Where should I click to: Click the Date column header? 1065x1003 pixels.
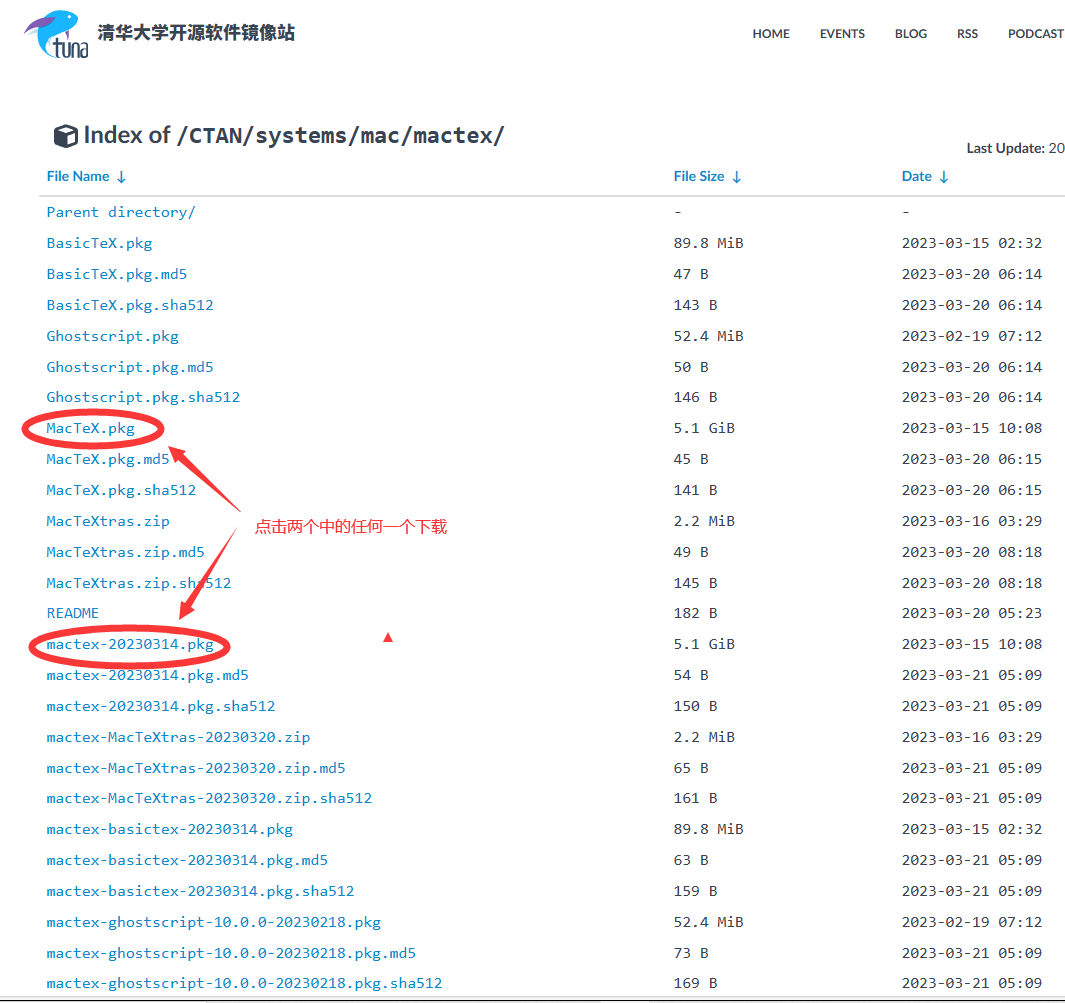[917, 177]
